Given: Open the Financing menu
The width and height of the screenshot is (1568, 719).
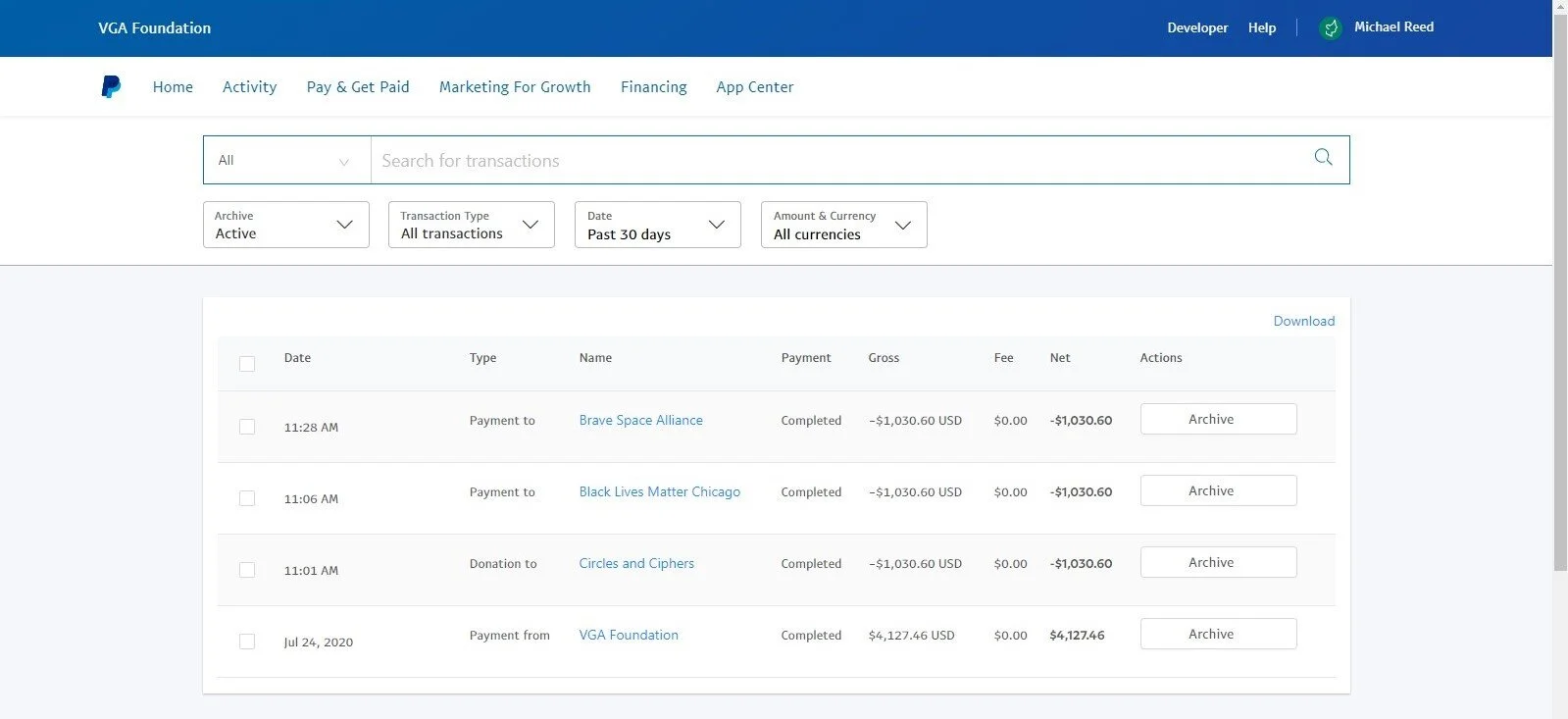Looking at the screenshot, I should 654,86.
